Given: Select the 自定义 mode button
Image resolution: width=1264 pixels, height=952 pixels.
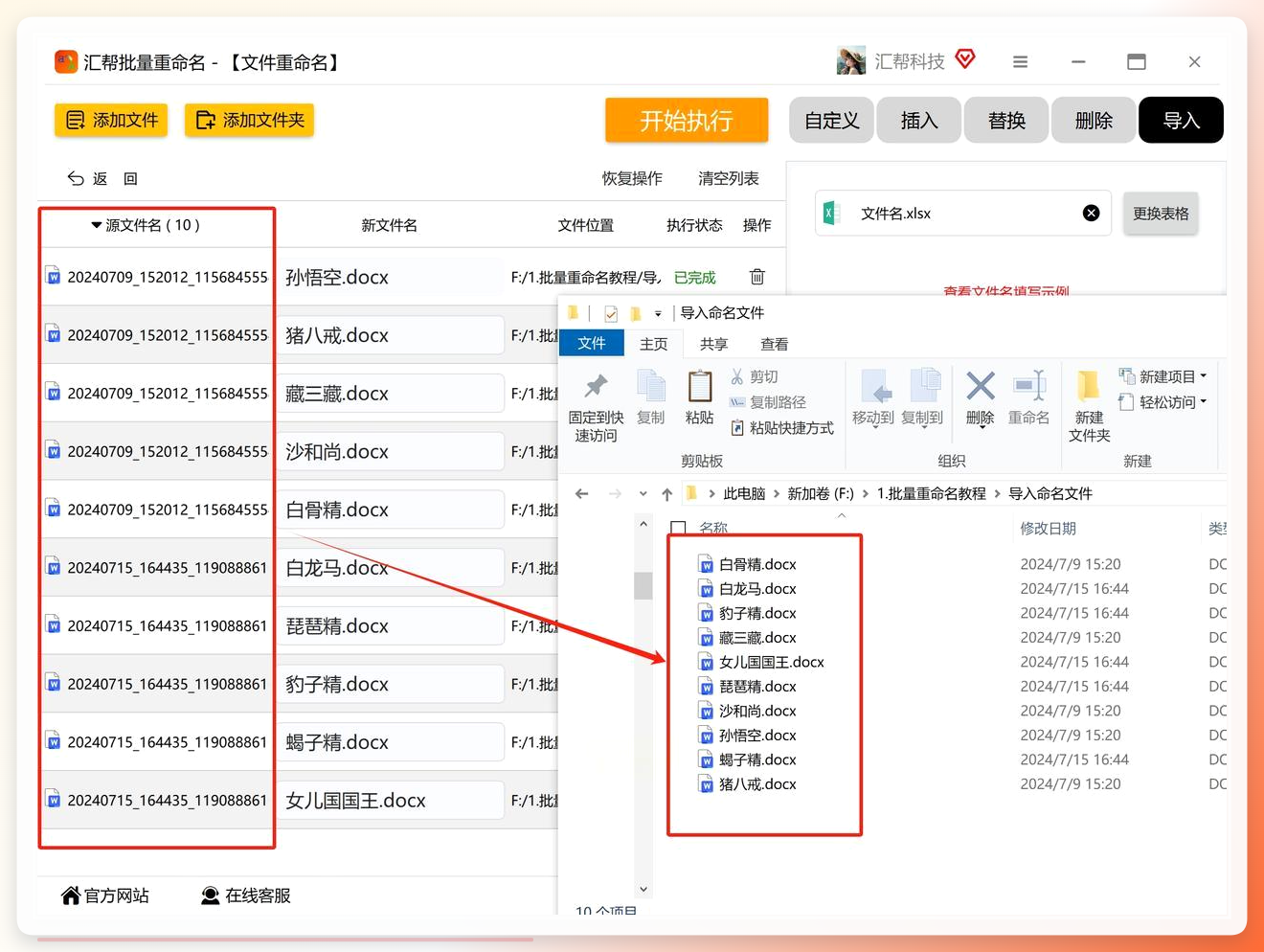Looking at the screenshot, I should pos(831,120).
